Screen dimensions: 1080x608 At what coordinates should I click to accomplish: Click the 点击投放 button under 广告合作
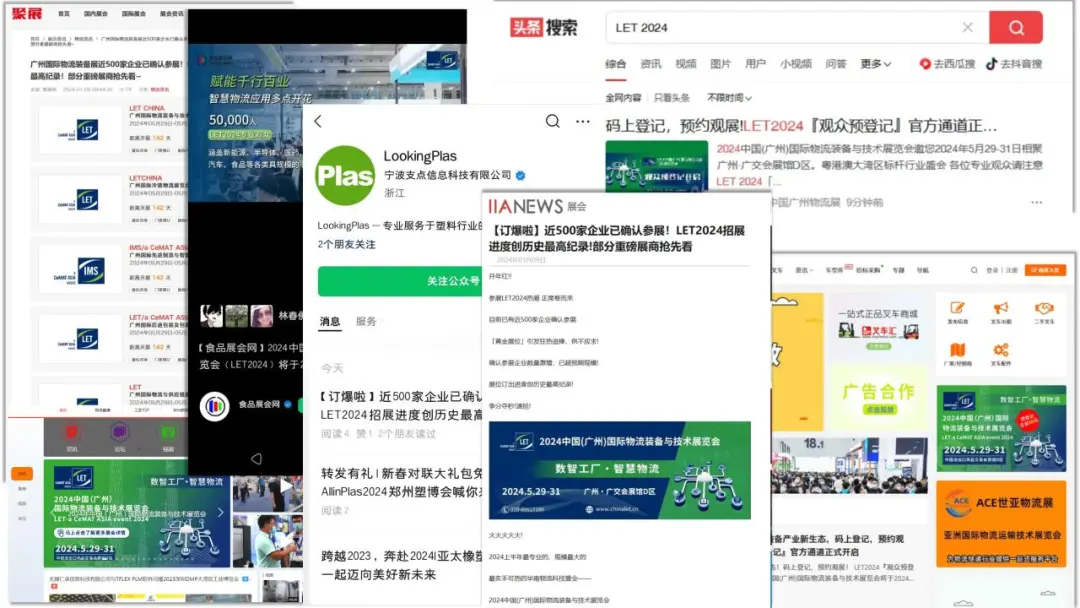pyautogui.click(x=878, y=410)
